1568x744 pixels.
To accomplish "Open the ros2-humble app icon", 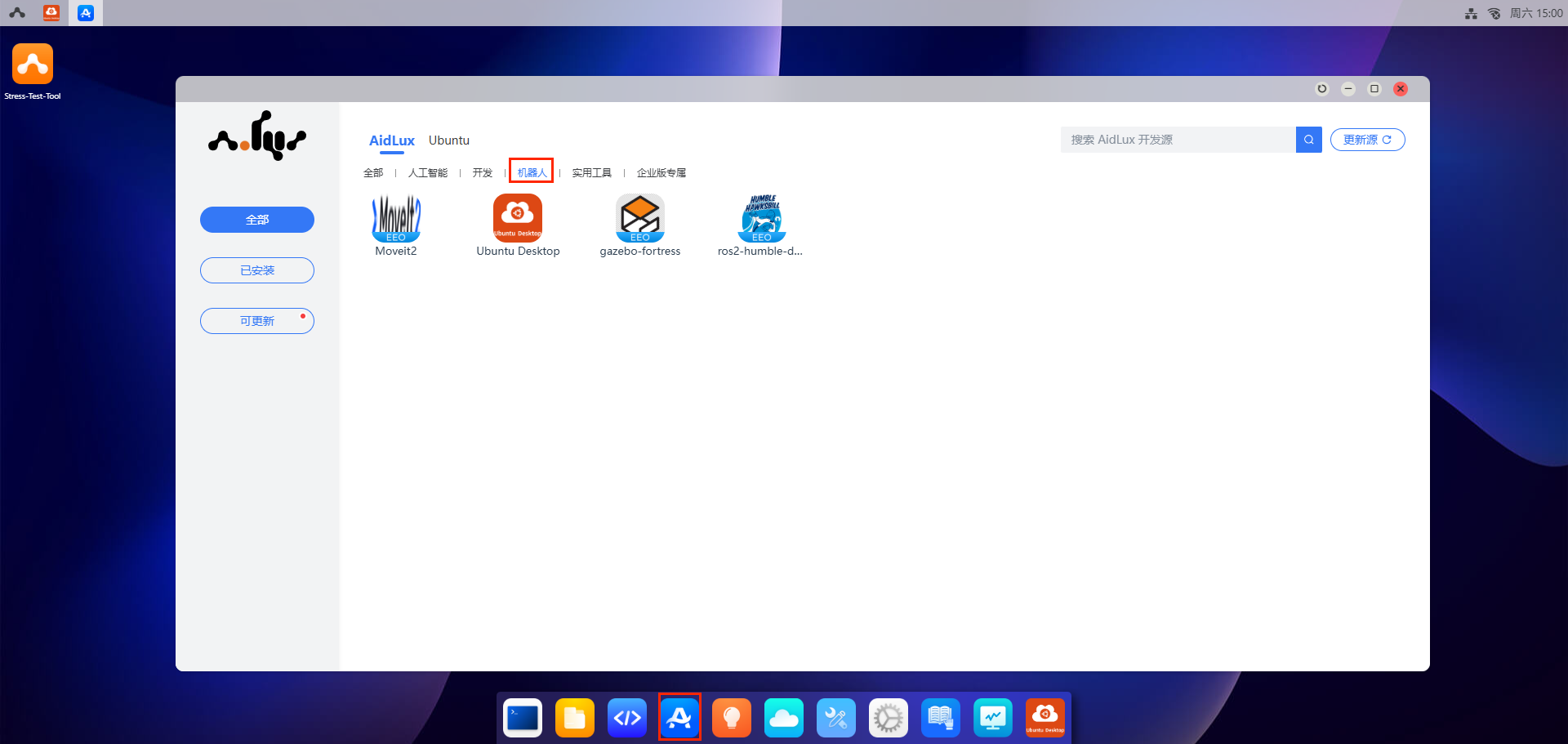I will [x=761, y=219].
